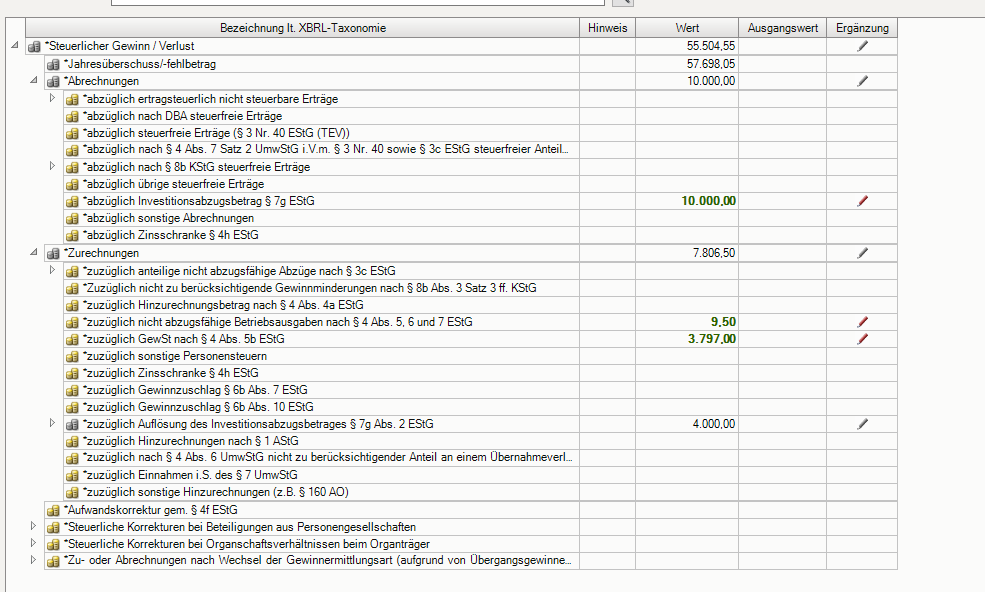Click the icon of zuzüglich sonstige Personensteuern

pos(72,356)
